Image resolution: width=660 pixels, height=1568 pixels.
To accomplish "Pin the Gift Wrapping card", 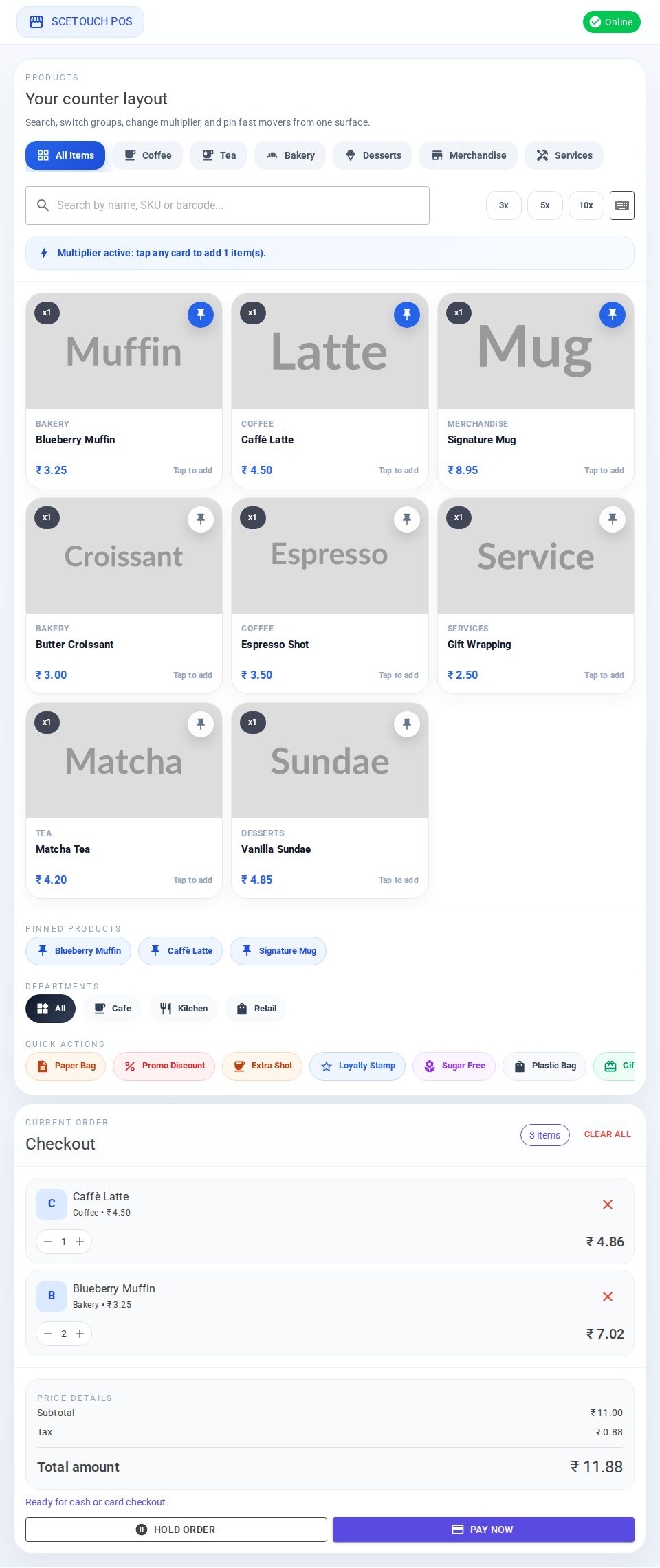I will pyautogui.click(x=612, y=519).
